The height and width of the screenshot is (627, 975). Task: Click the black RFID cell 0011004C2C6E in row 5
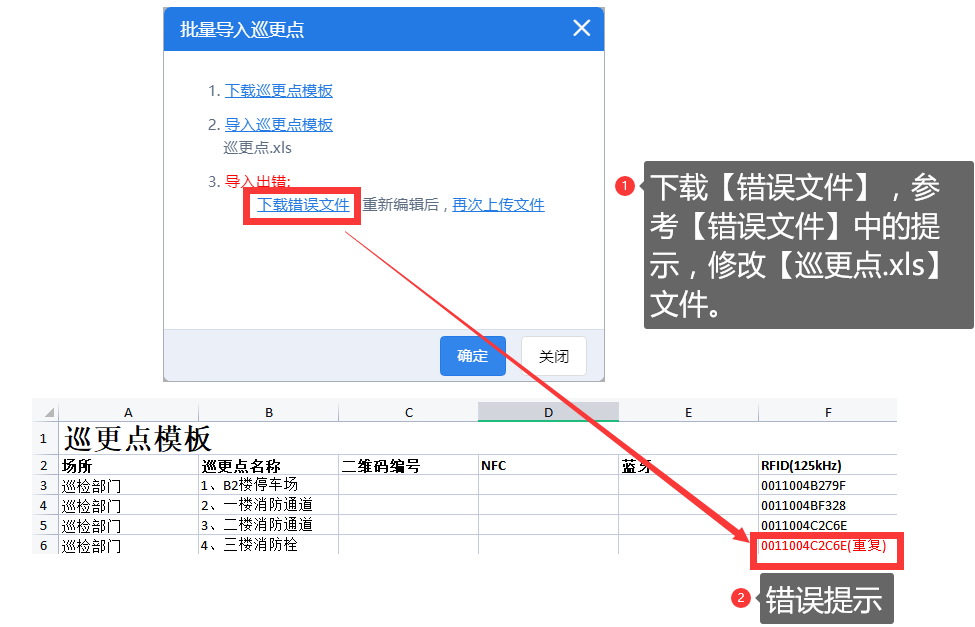click(828, 525)
